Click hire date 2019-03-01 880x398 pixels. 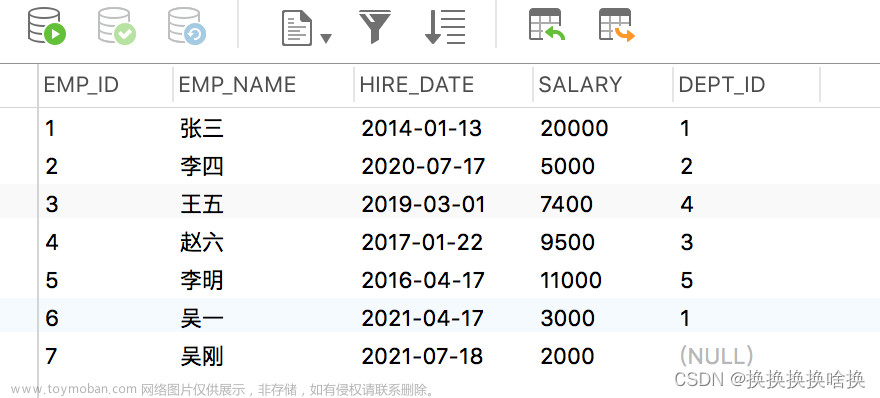(423, 204)
